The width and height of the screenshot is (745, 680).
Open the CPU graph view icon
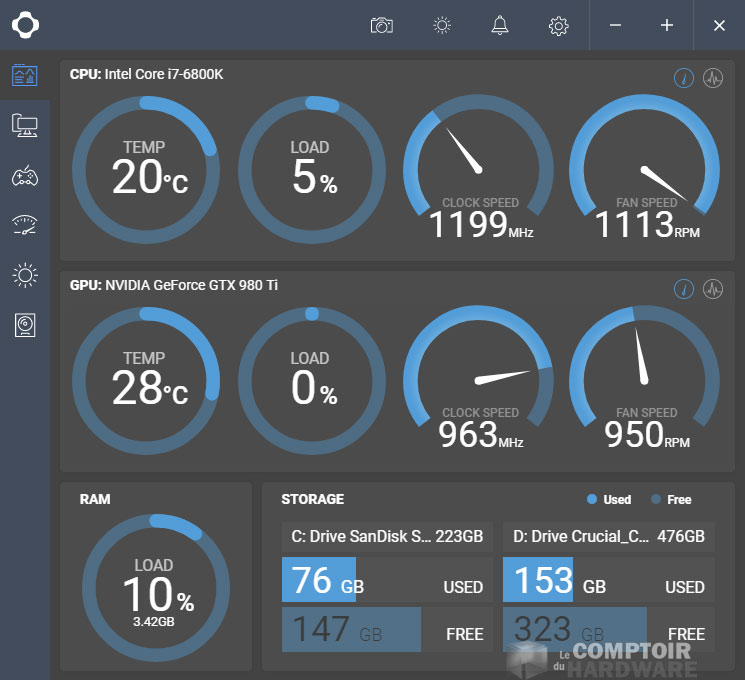click(x=713, y=79)
